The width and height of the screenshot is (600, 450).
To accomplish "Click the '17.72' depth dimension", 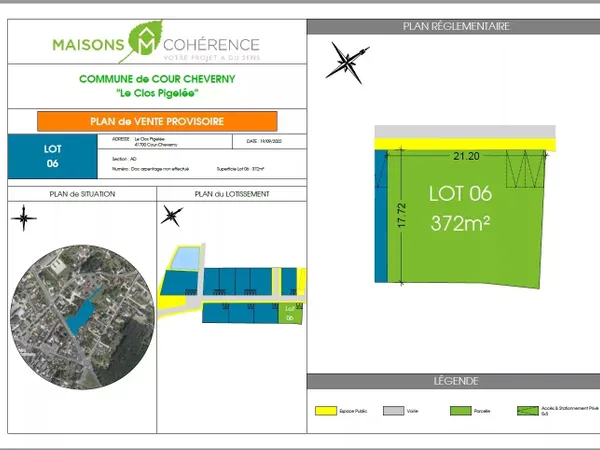I will (401, 215).
